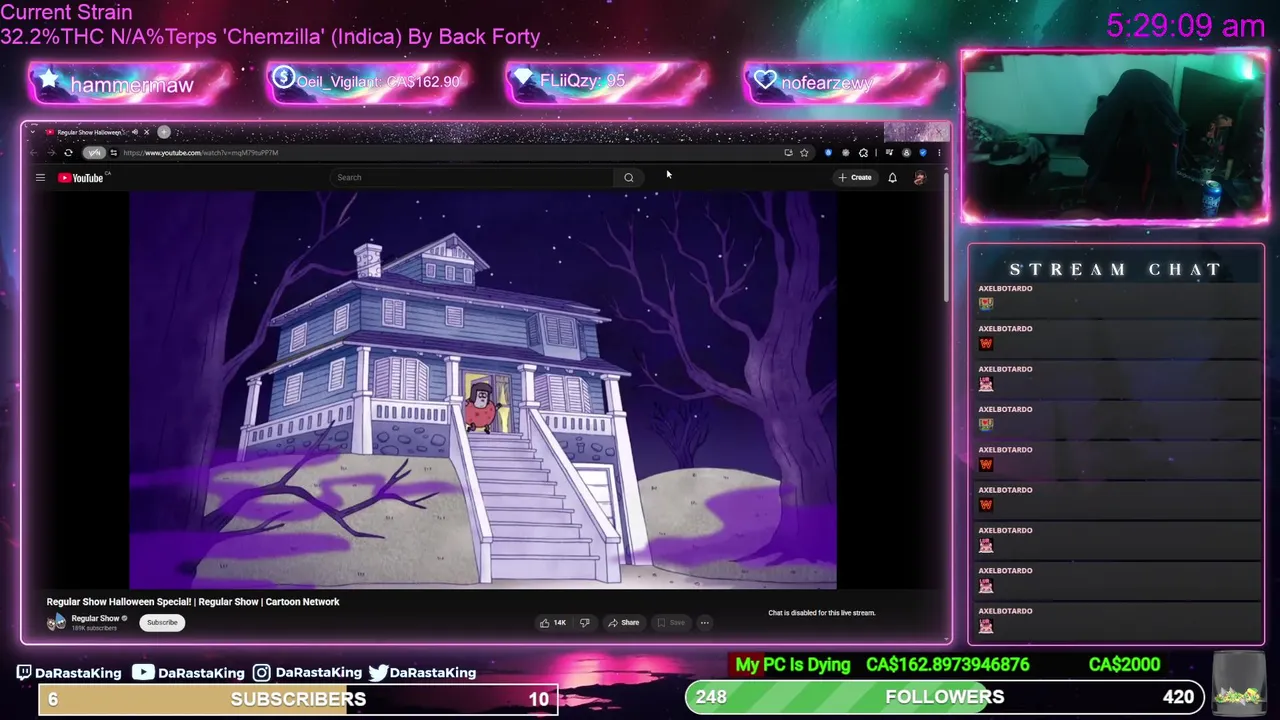Click the CA$2000 goal amount

point(1124,665)
